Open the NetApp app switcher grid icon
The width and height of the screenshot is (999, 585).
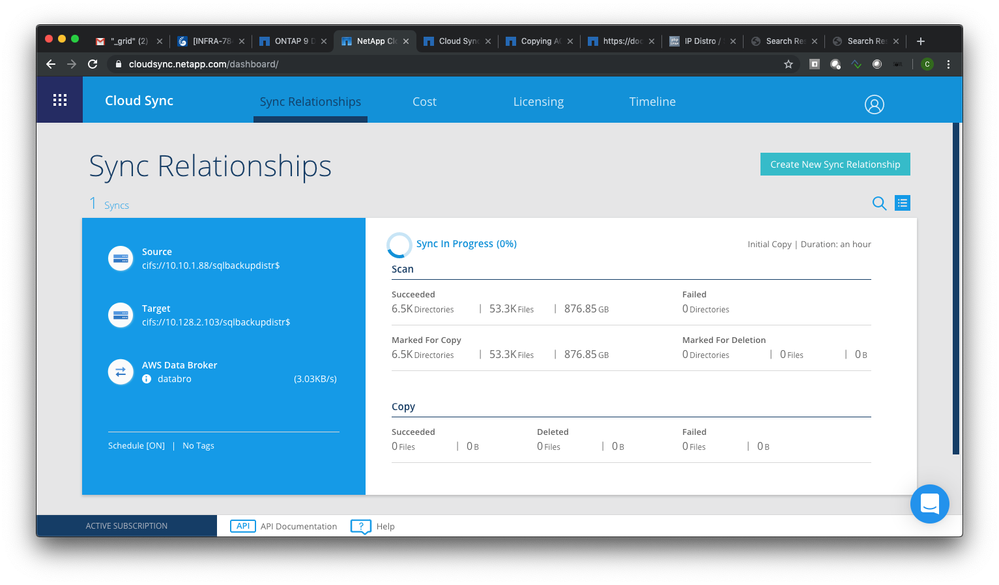pyautogui.click(x=60, y=100)
